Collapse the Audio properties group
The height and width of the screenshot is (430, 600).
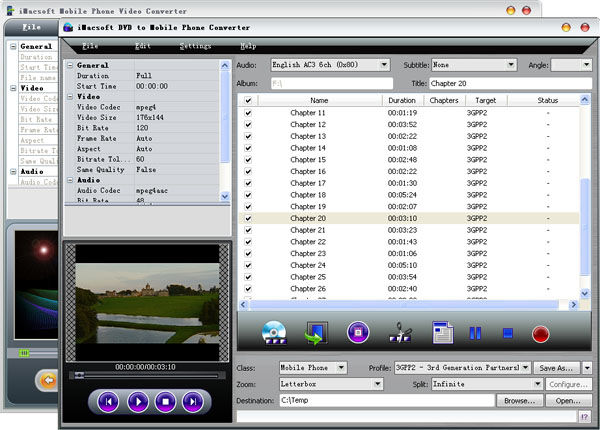pos(70,180)
